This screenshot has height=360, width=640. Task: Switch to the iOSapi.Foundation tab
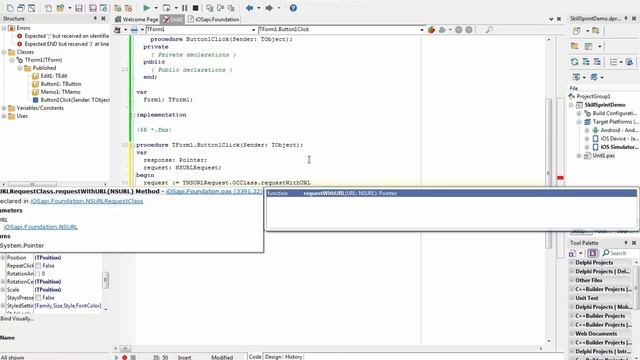click(213, 19)
